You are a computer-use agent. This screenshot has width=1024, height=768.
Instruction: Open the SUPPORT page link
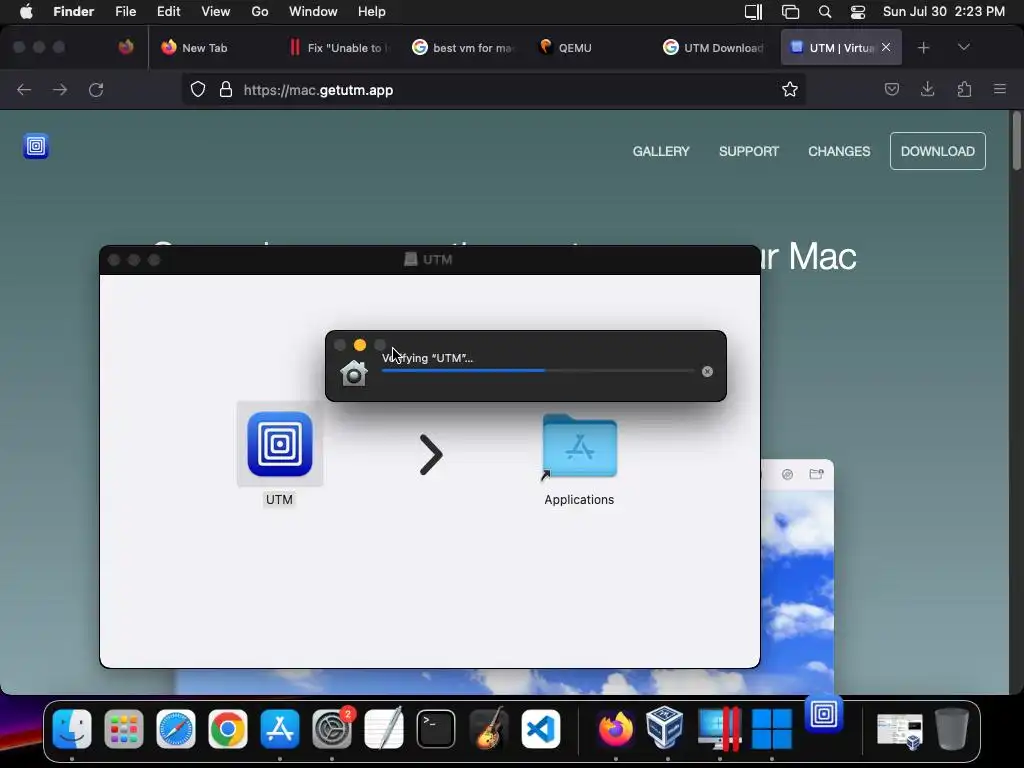pyautogui.click(x=749, y=151)
